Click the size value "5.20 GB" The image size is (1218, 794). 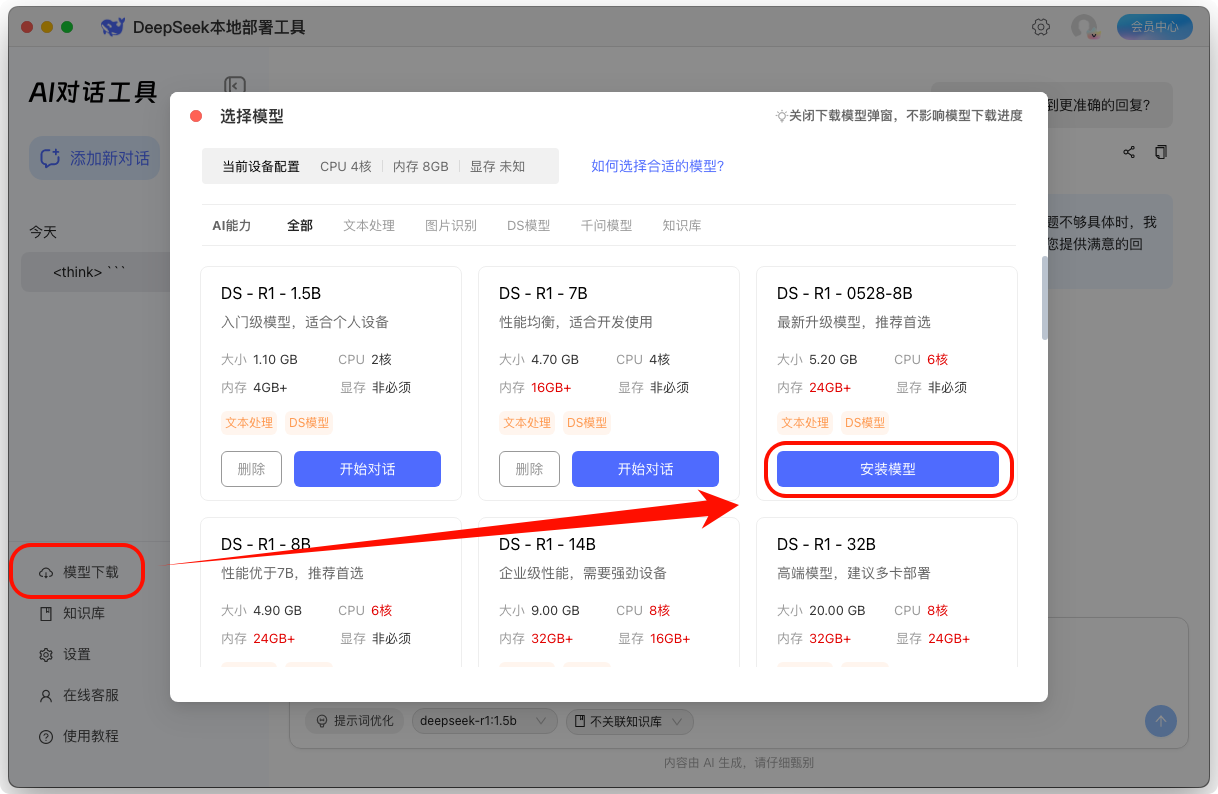(833, 360)
